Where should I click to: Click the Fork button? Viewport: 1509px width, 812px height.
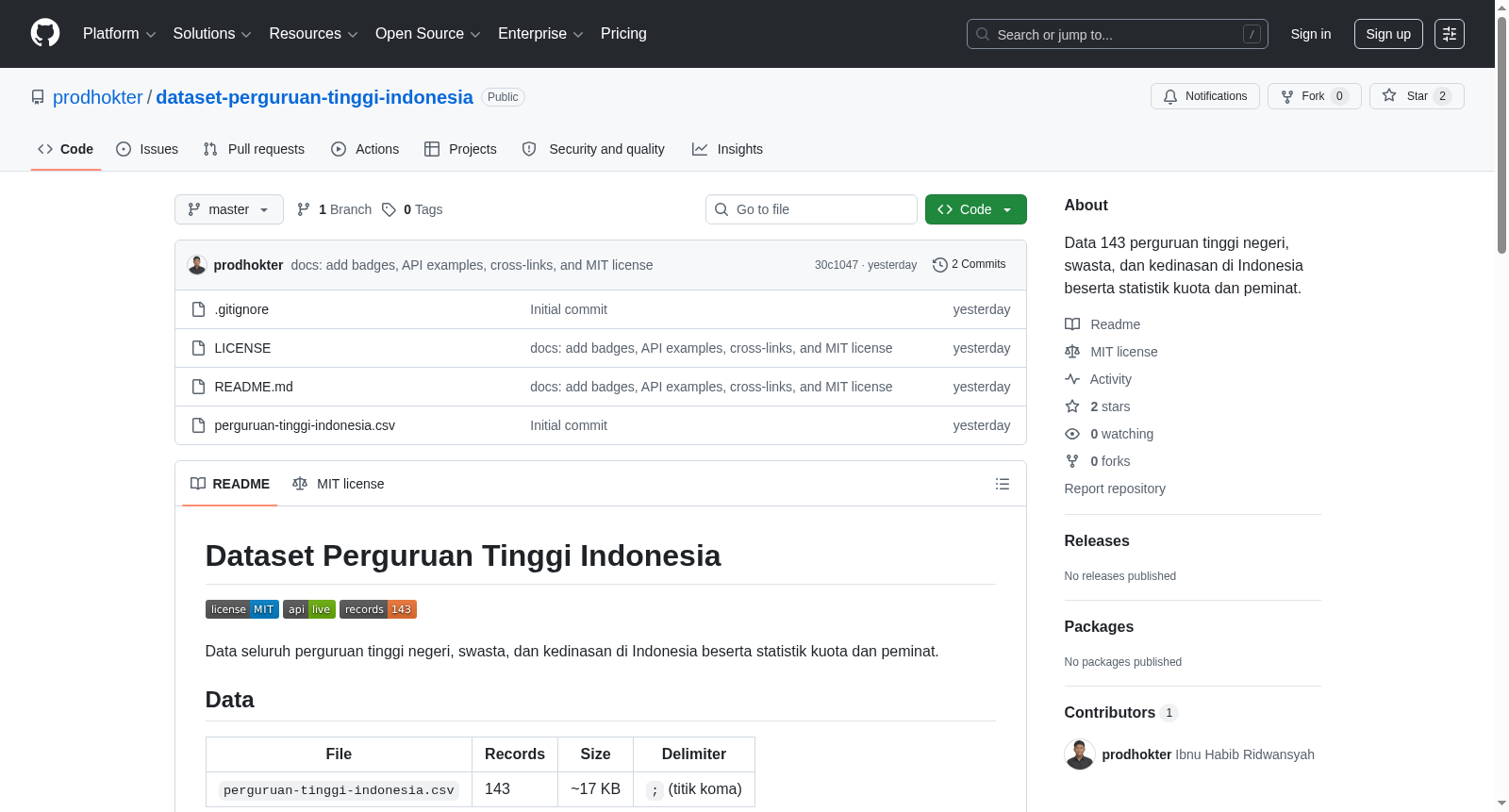[1314, 96]
